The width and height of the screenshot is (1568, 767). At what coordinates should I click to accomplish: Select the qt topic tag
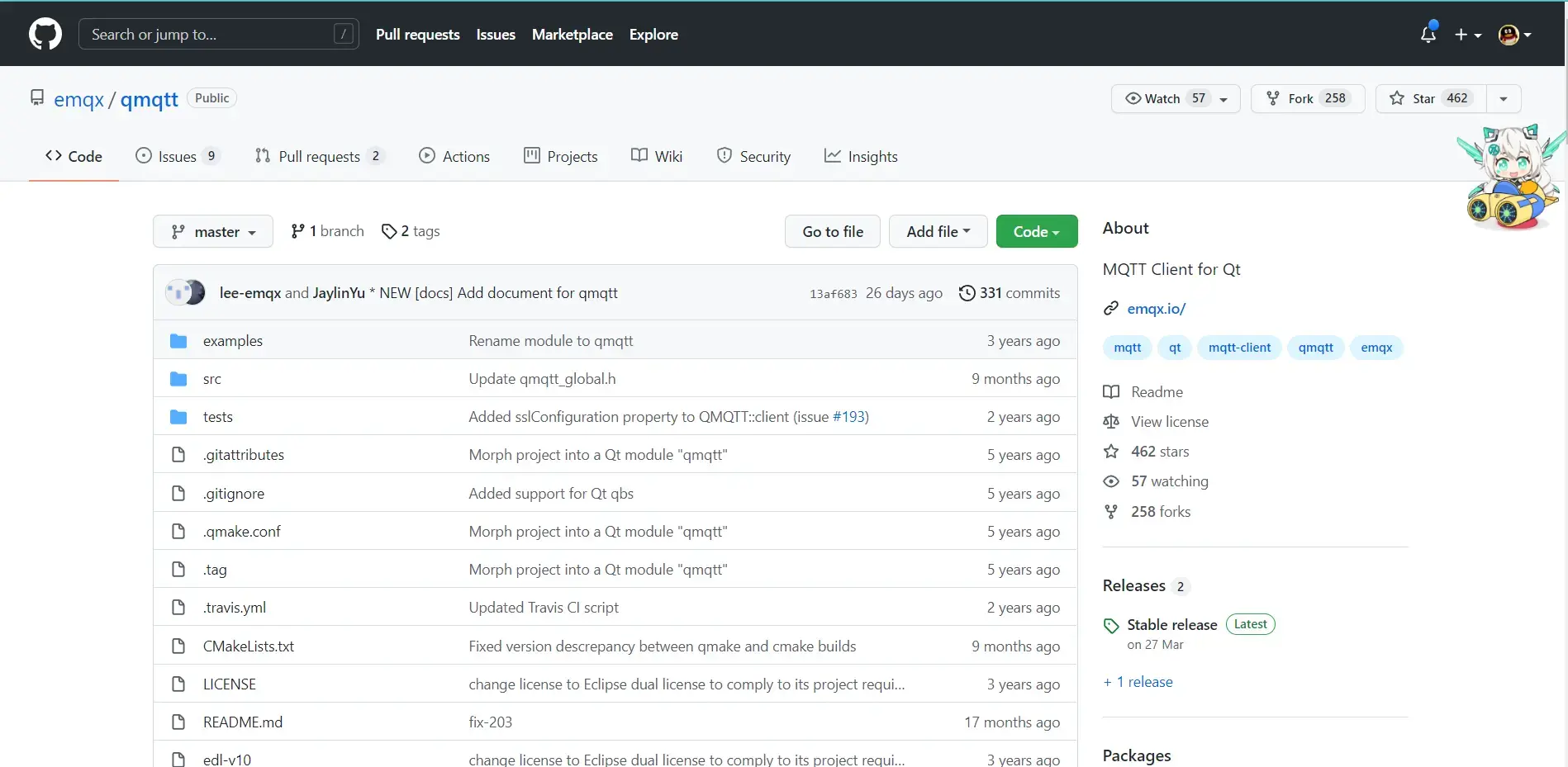1175,348
